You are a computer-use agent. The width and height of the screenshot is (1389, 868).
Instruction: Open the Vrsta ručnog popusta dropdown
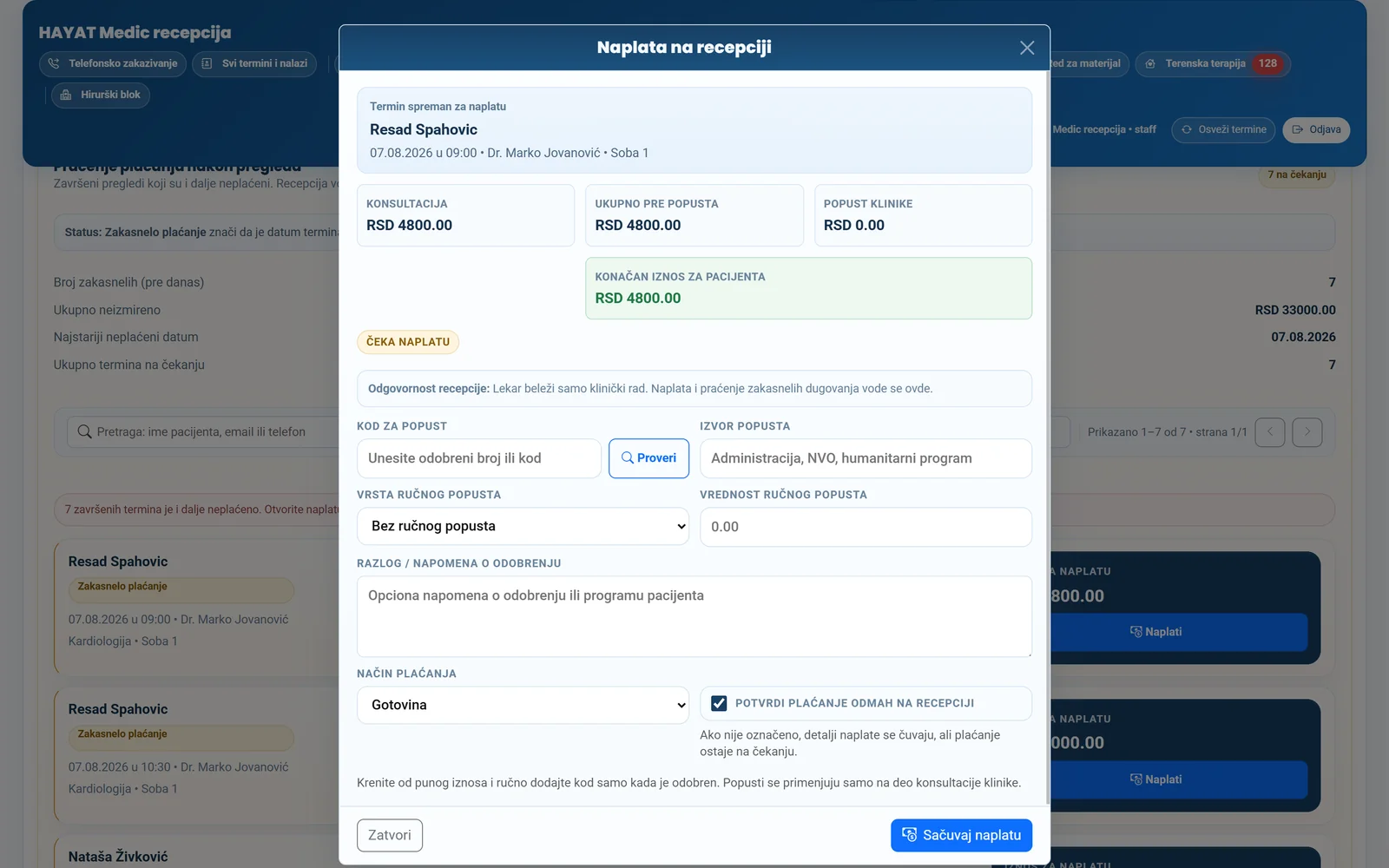[x=523, y=526]
